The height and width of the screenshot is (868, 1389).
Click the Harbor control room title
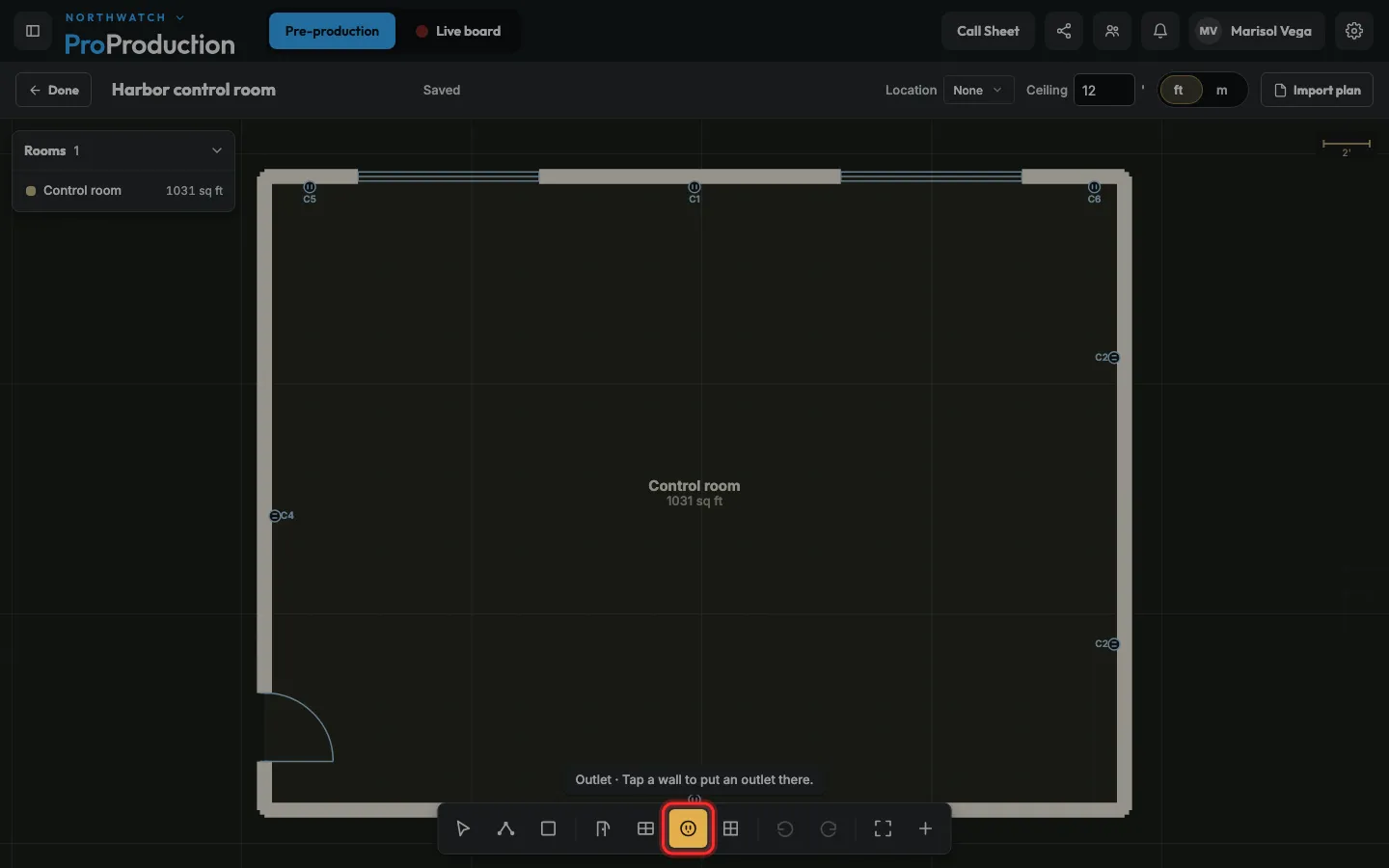pyautogui.click(x=194, y=90)
